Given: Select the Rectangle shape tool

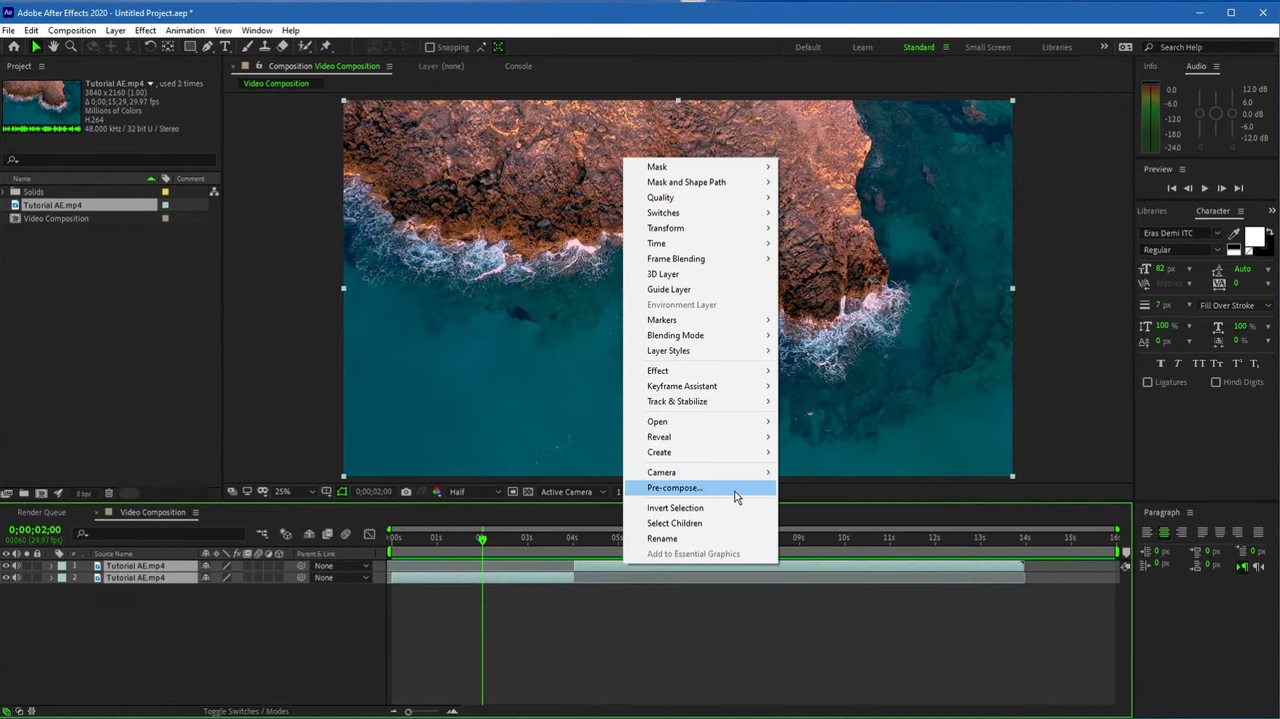Looking at the screenshot, I should [x=189, y=47].
